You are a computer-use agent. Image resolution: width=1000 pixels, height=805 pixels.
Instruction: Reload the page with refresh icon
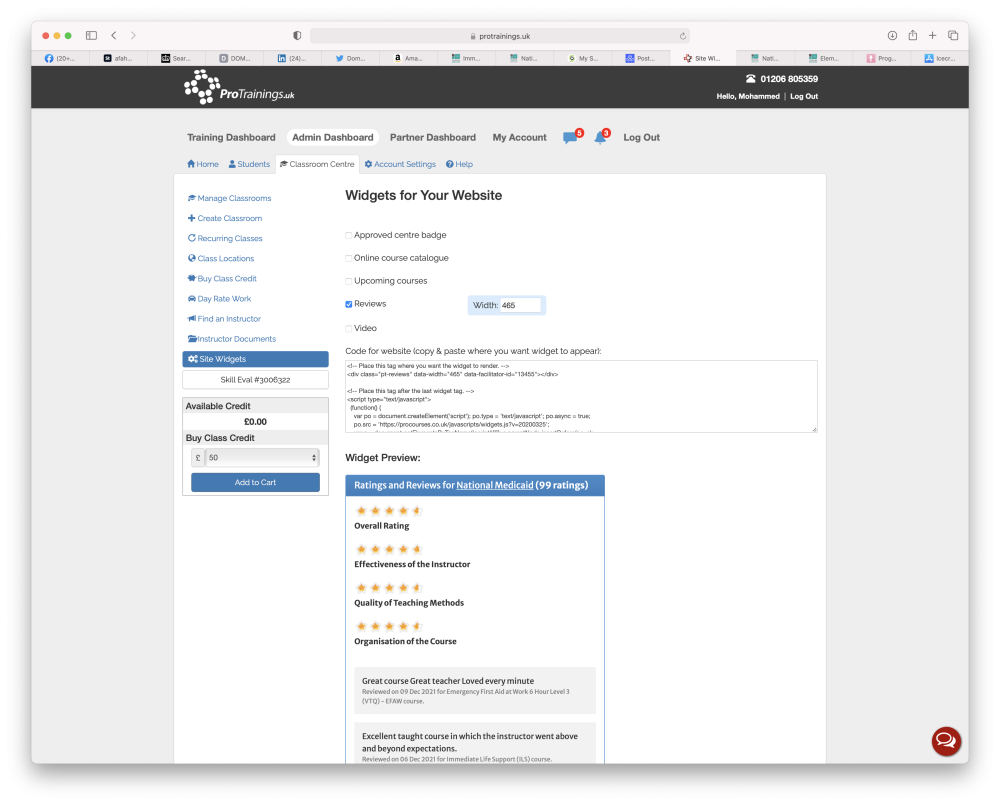point(682,36)
